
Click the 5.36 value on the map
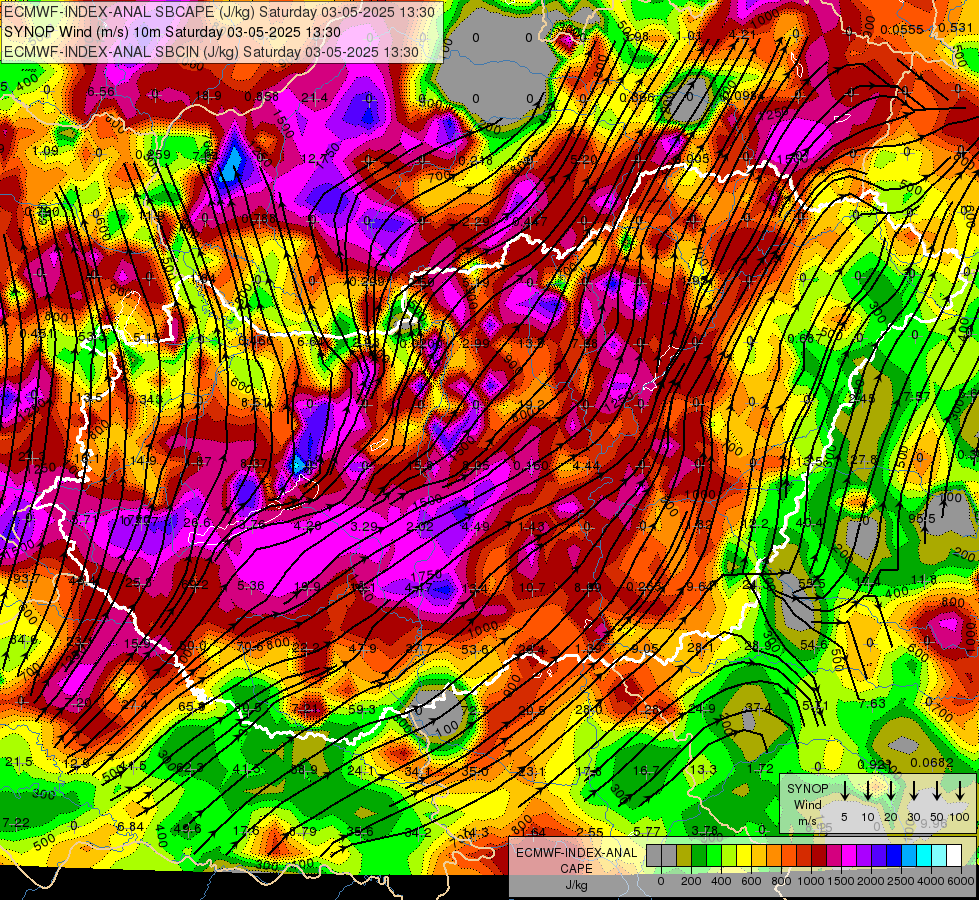click(x=251, y=585)
